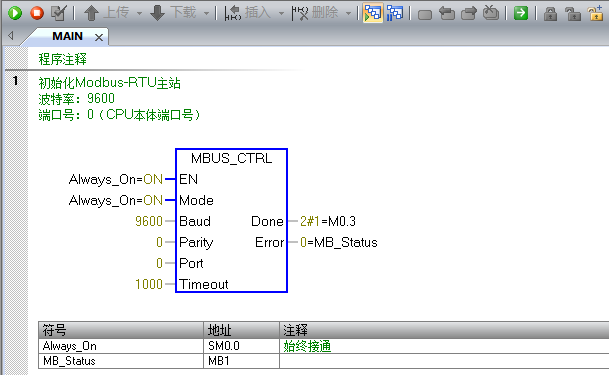This screenshot has height=375, width=609.
Task: Click the Port pin label
Action: pyautogui.click(x=191, y=263)
